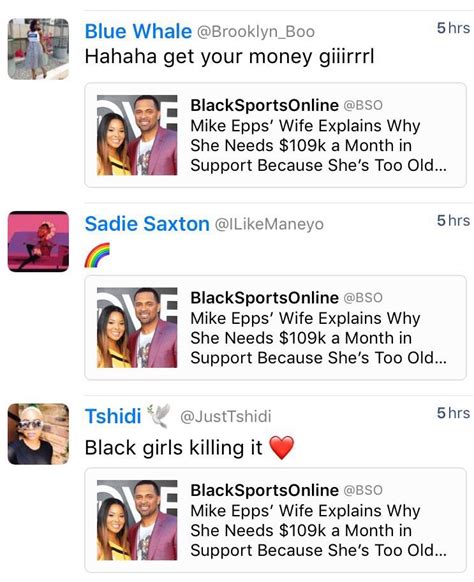Open the @JustTshidi handle
Viewport: 474px width, 582px height.
(226, 416)
